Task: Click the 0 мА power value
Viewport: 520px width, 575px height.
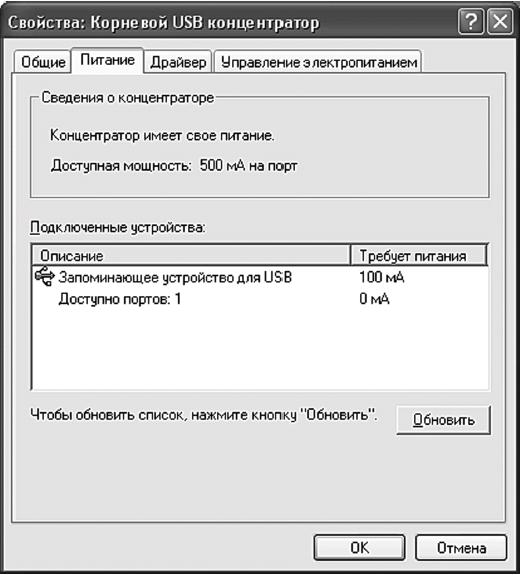Action: [x=374, y=299]
